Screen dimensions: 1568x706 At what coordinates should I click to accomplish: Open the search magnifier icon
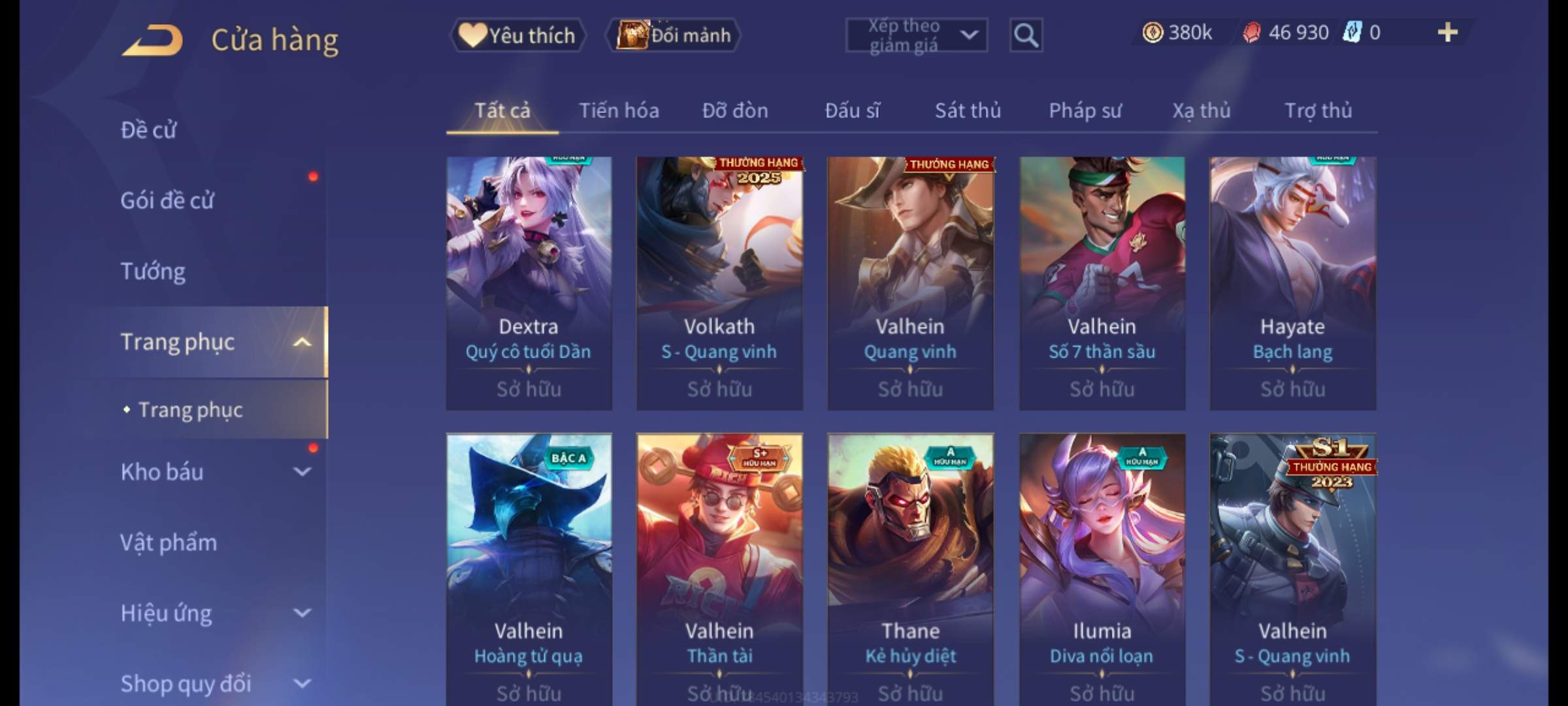click(1026, 35)
